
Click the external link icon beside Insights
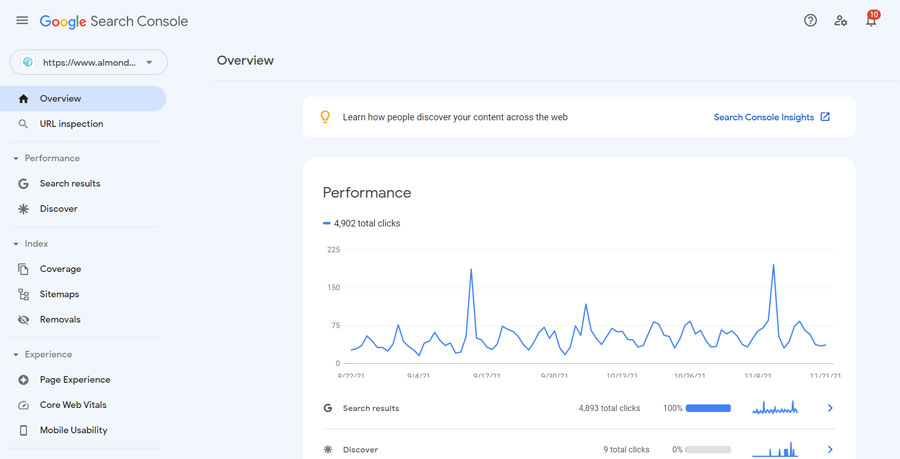coord(825,117)
